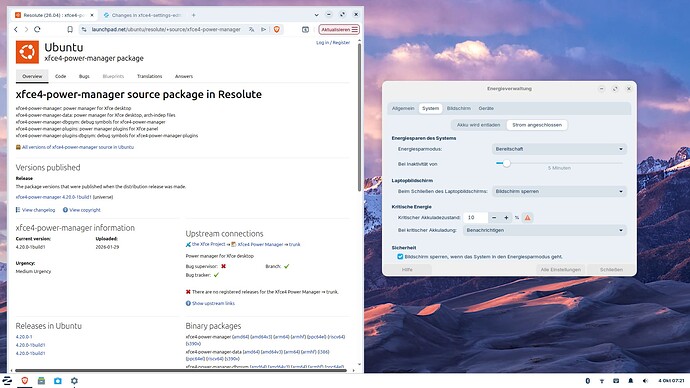Open the volume control in the tray
This screenshot has height=388, width=690.
click(x=645, y=381)
